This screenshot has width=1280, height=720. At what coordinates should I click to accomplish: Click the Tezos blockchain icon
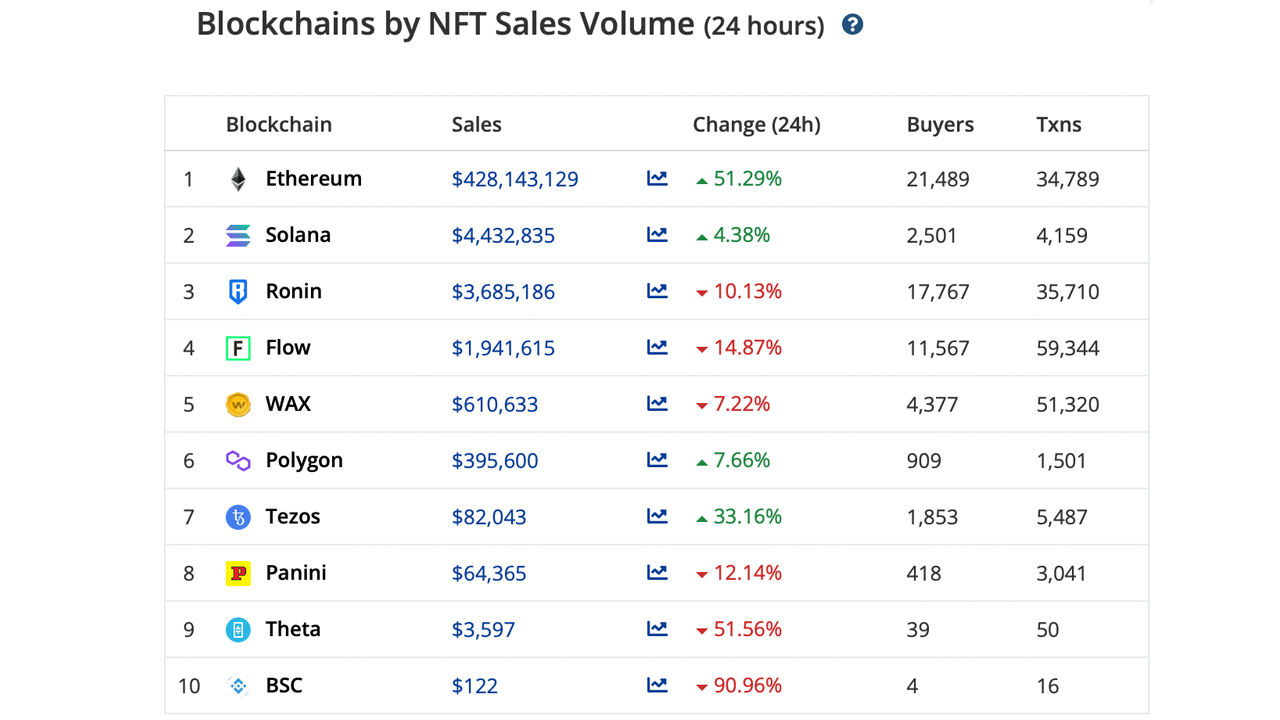[x=238, y=516]
